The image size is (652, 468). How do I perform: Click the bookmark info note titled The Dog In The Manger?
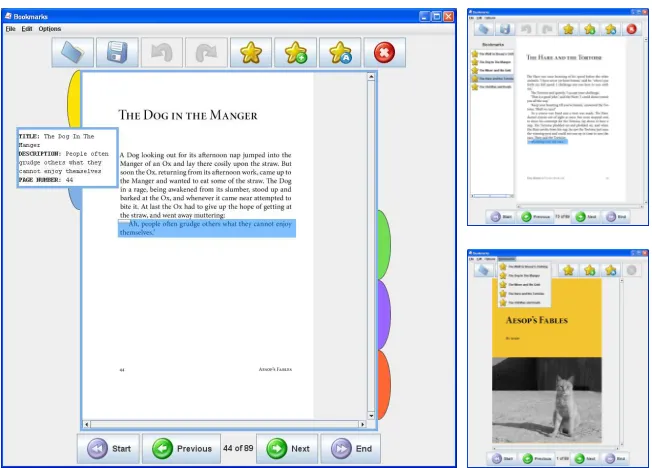(67, 158)
